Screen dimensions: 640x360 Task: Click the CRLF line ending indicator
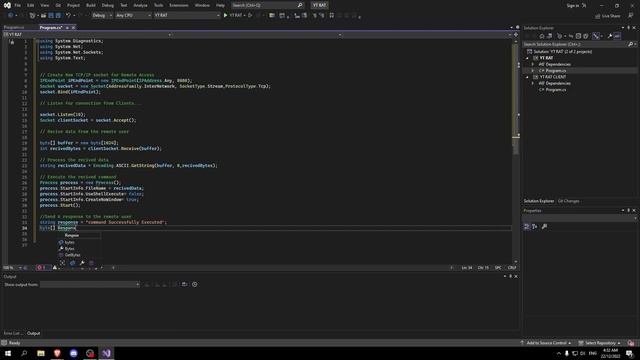[x=512, y=268]
